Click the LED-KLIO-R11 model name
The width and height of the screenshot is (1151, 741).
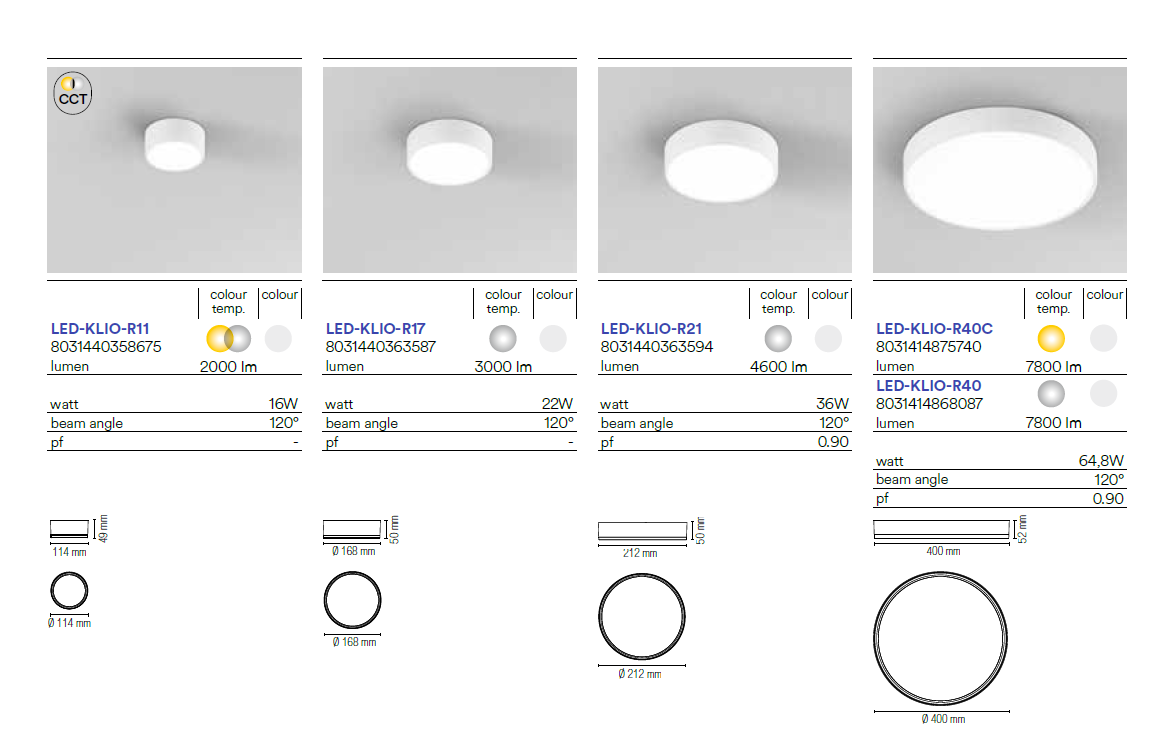(x=100, y=329)
